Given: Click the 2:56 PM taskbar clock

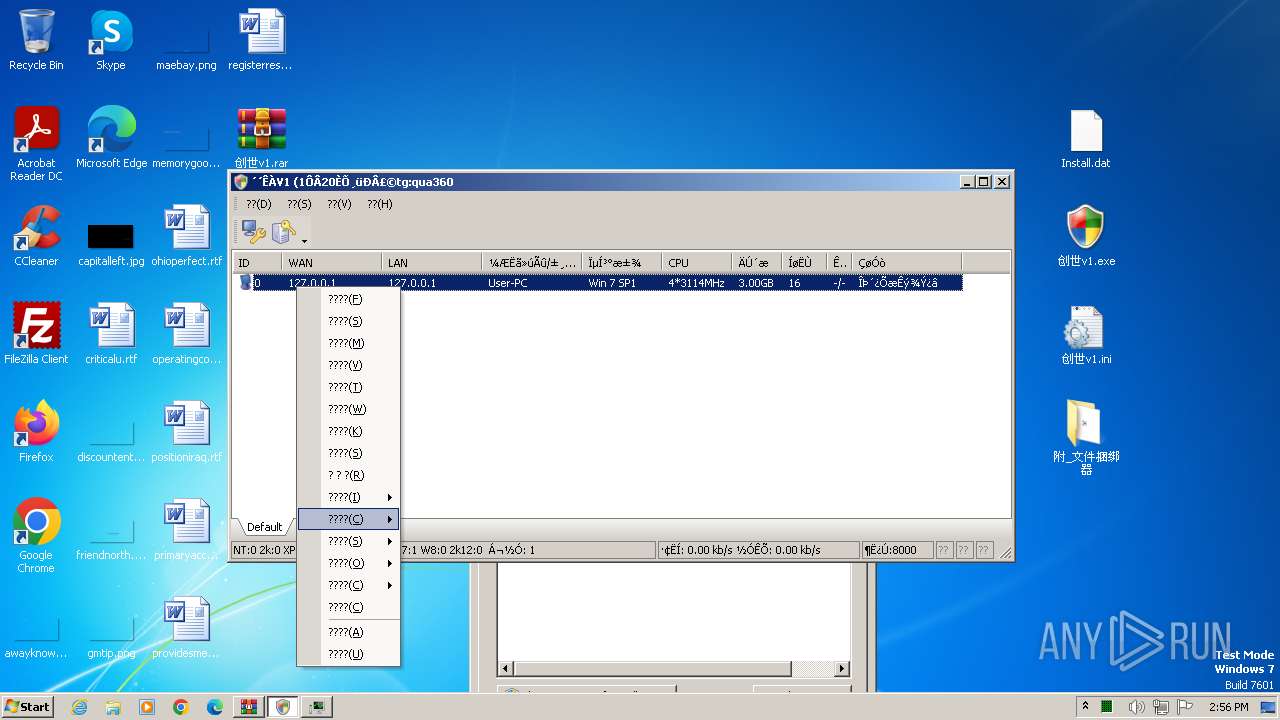Looking at the screenshot, I should click(x=1228, y=707).
